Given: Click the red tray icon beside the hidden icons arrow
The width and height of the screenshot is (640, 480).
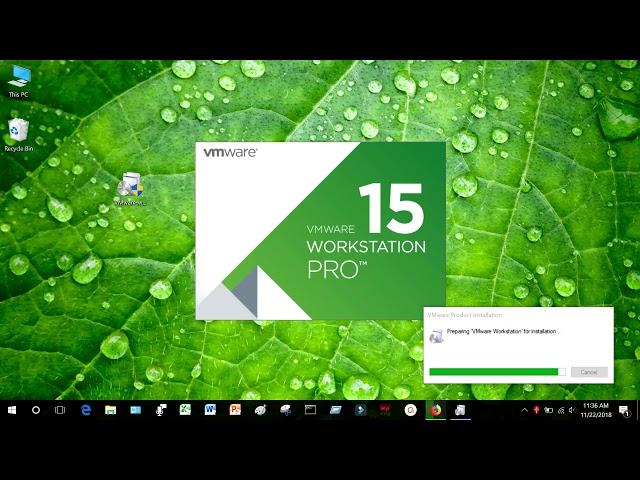Looking at the screenshot, I should coord(536,410).
